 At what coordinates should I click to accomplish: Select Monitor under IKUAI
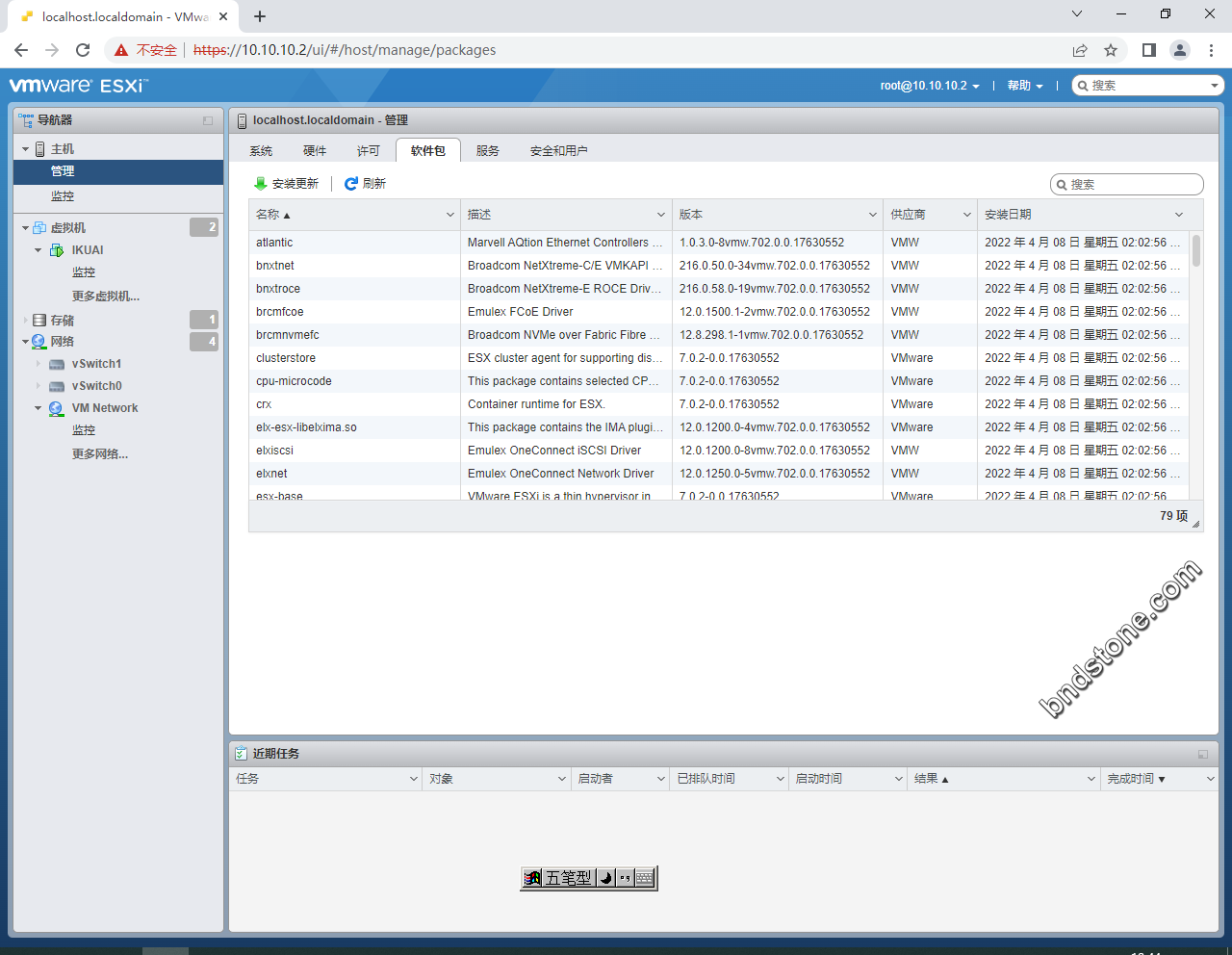84,272
